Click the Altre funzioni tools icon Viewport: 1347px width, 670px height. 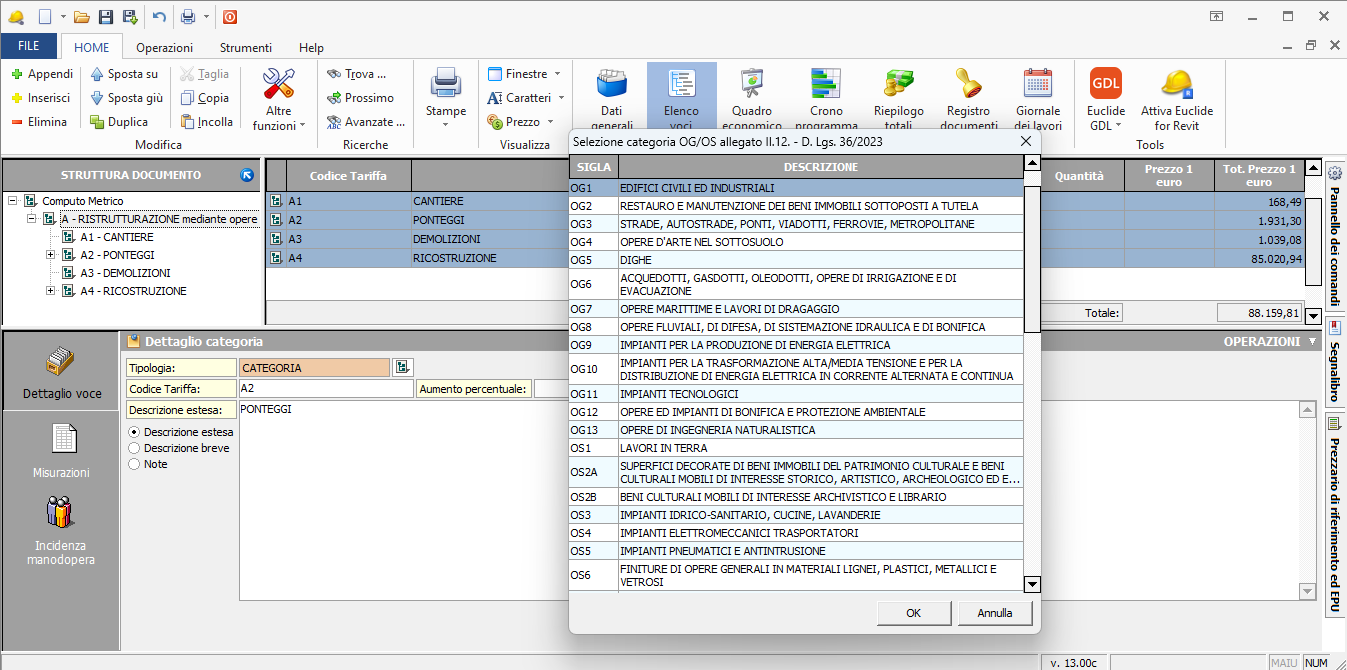[279, 85]
